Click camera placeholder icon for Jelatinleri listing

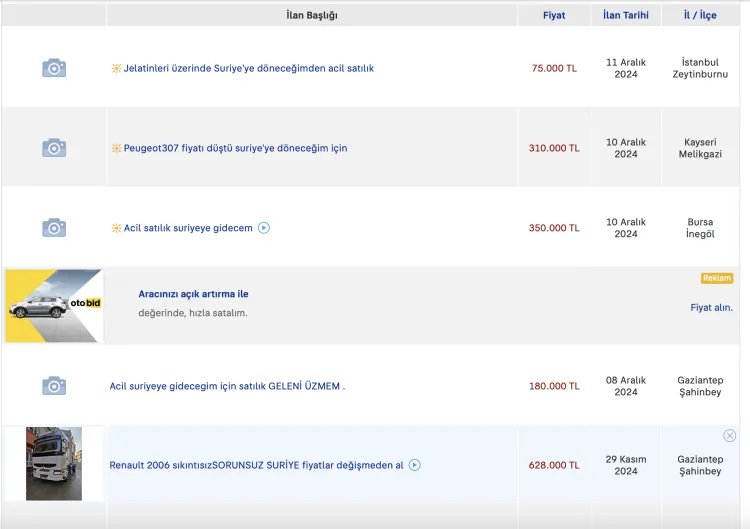click(x=54, y=68)
